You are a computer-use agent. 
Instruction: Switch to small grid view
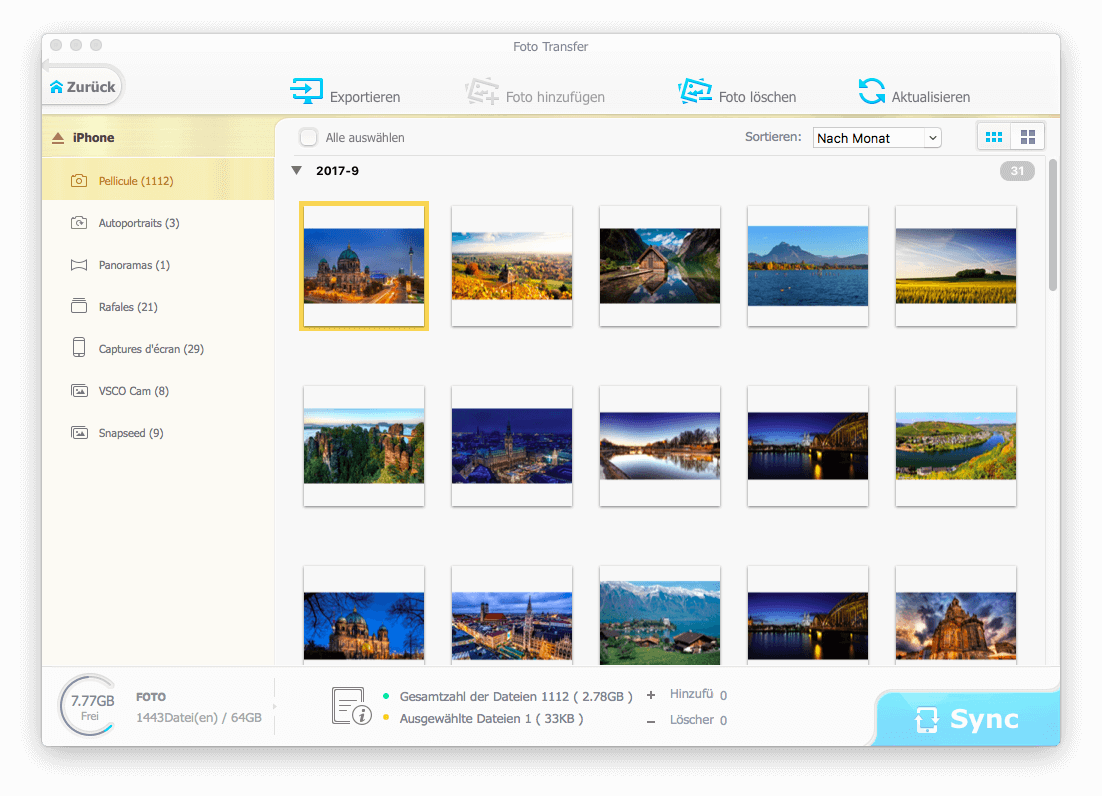coord(994,137)
